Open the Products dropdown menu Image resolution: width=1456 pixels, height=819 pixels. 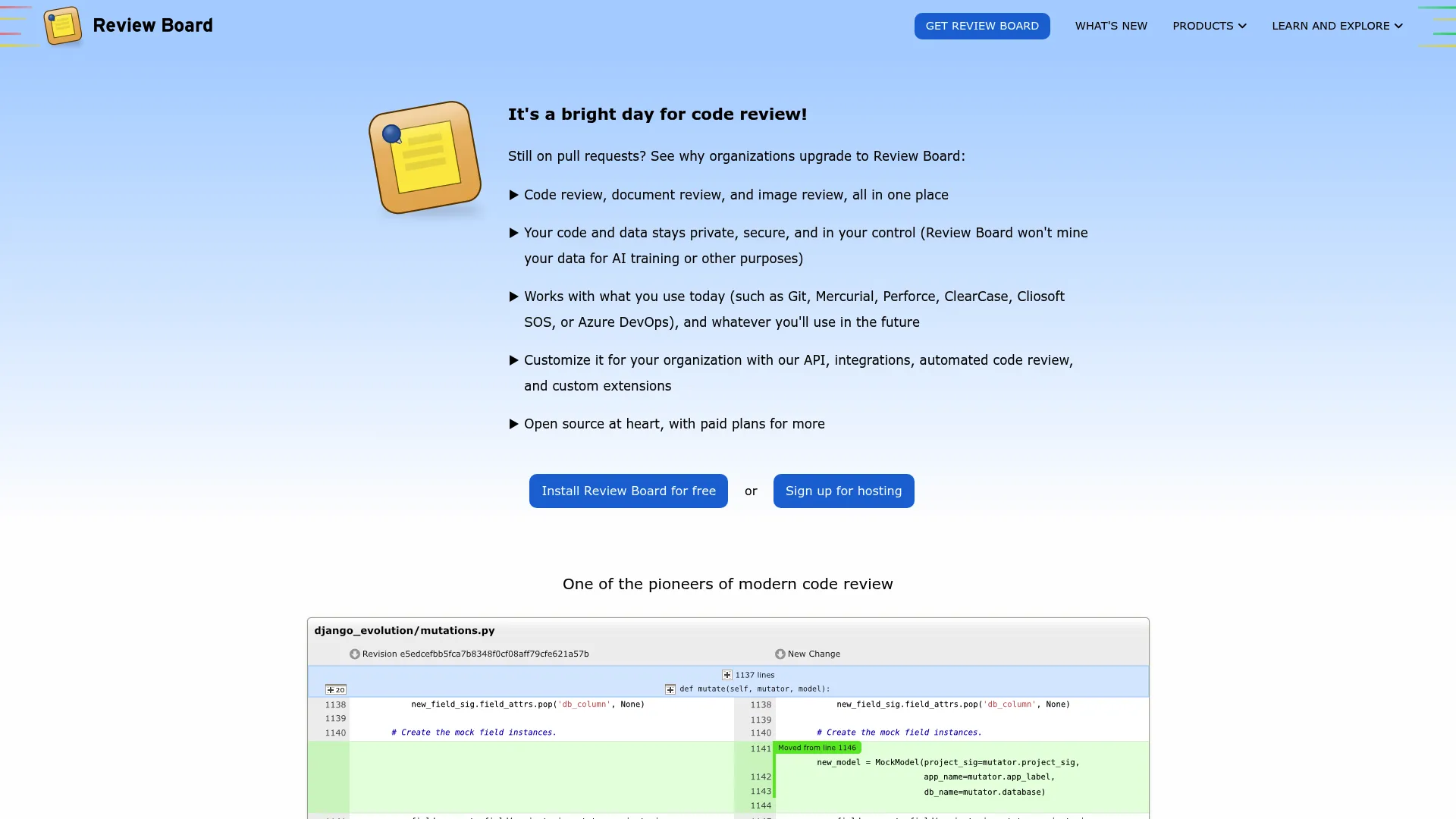click(x=1209, y=26)
